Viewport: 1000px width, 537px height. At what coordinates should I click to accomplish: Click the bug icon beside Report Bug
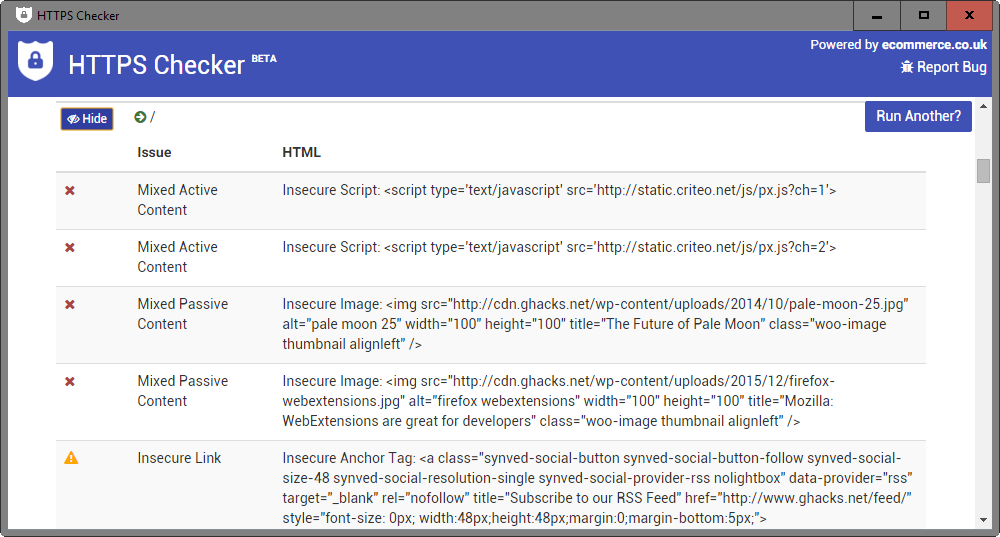click(x=906, y=67)
